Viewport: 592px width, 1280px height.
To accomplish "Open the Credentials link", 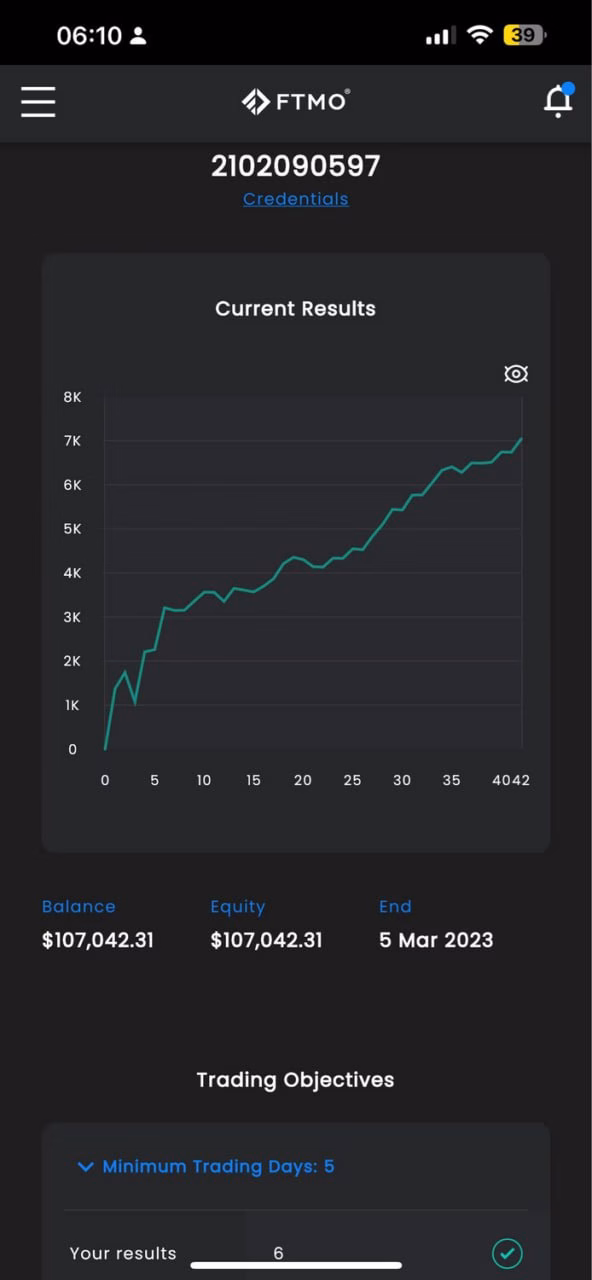I will 296,199.
